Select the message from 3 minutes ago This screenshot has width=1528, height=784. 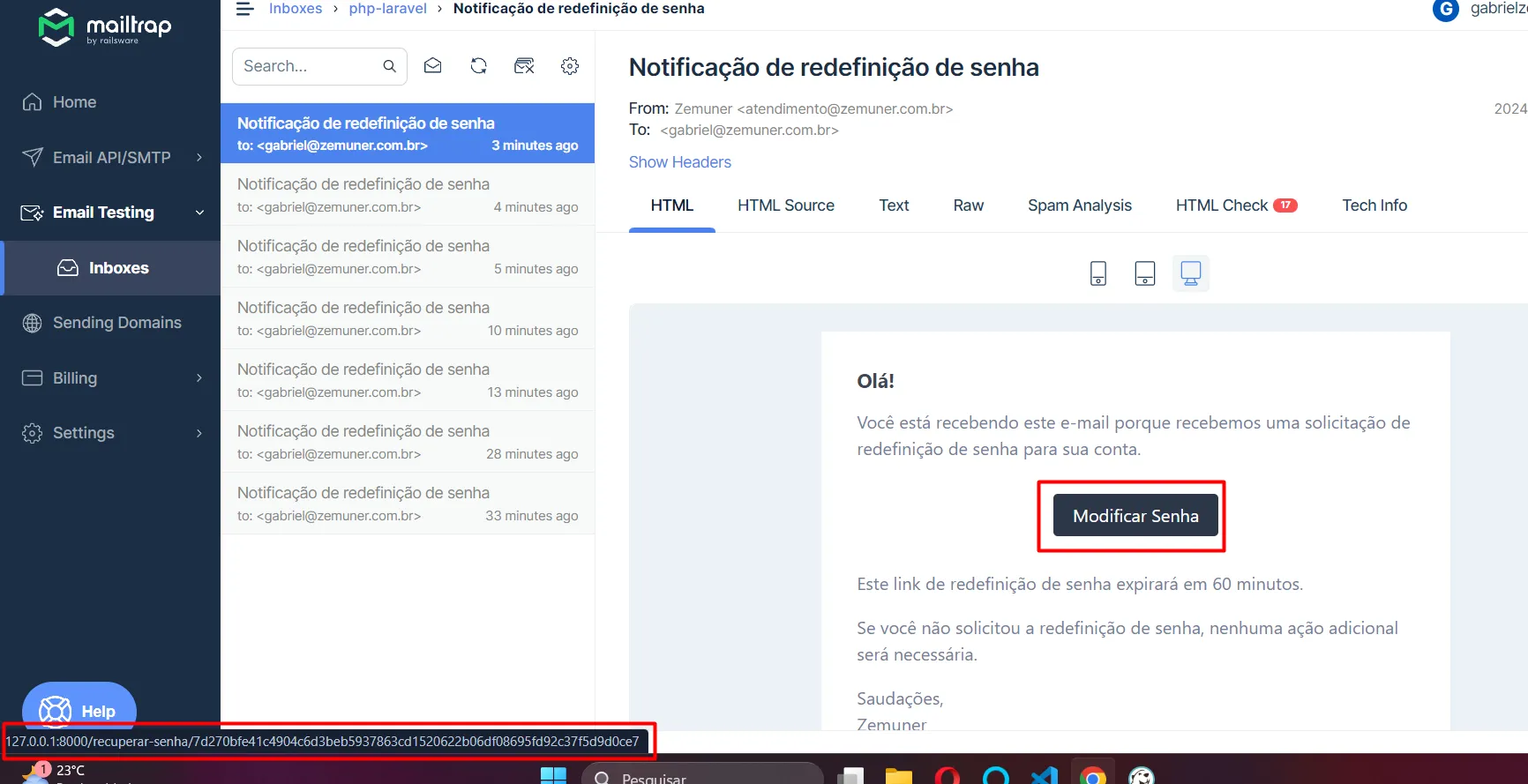tap(408, 133)
